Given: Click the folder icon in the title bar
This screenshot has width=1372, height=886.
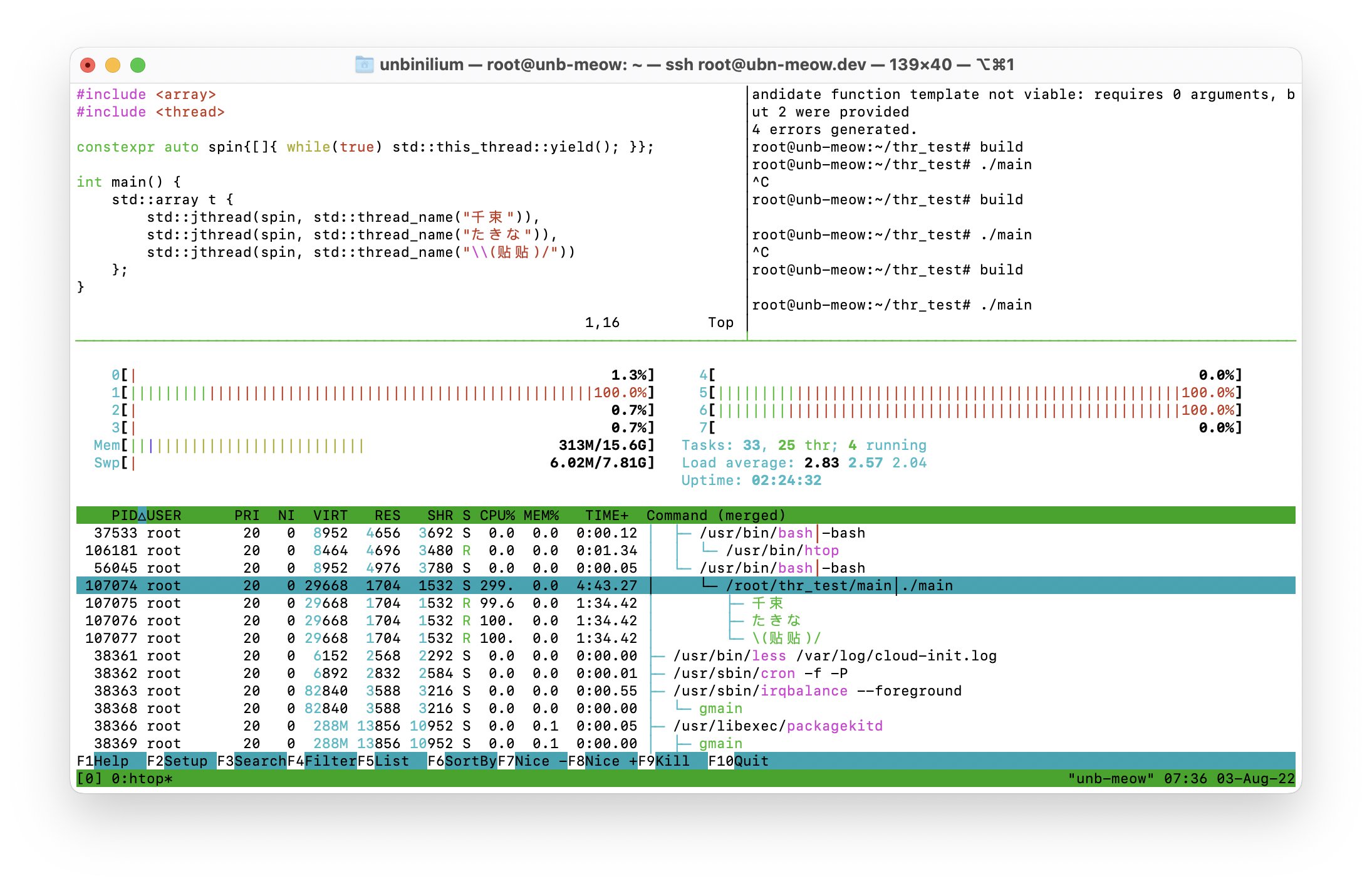Looking at the screenshot, I should [x=364, y=65].
